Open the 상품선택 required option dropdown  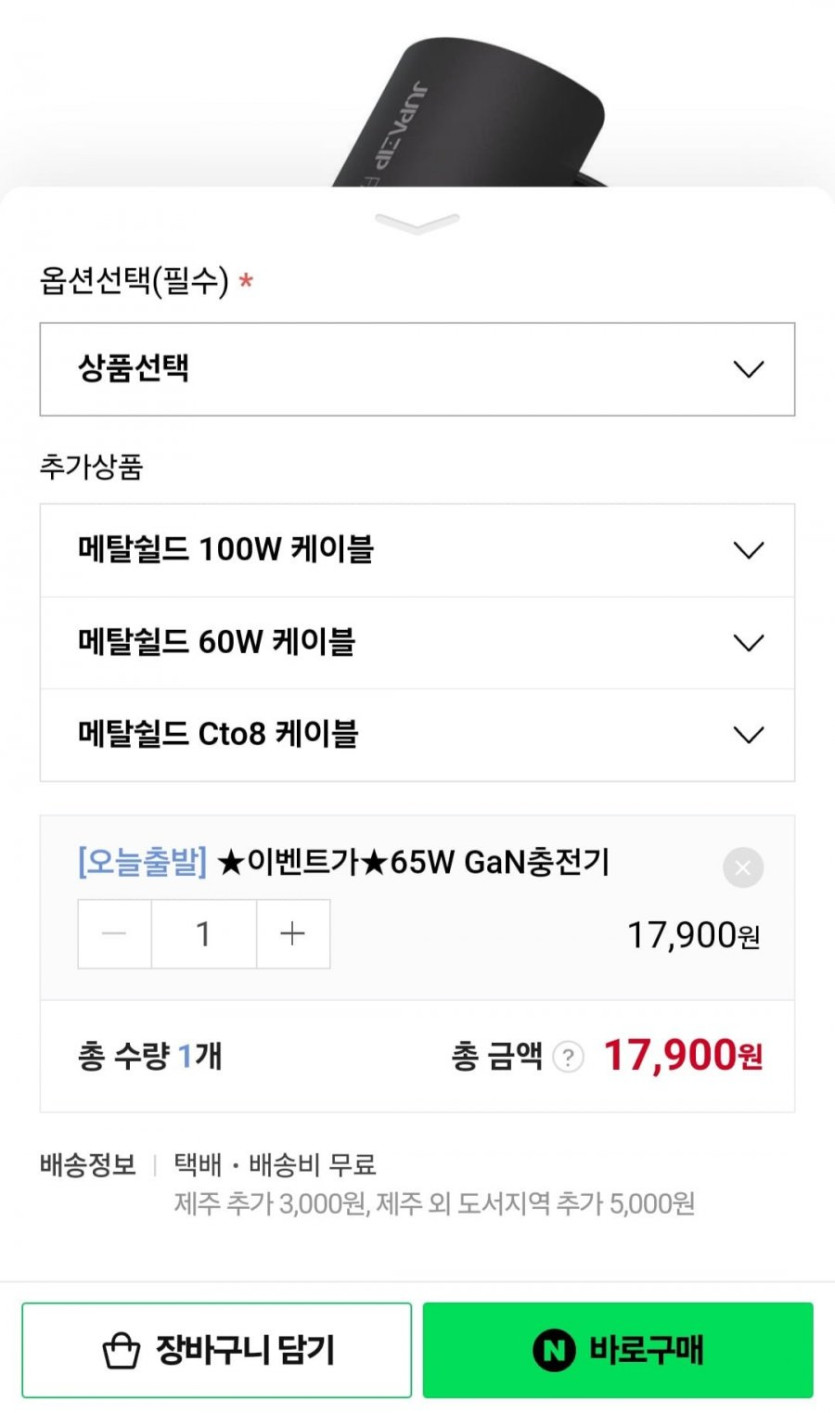click(x=417, y=369)
